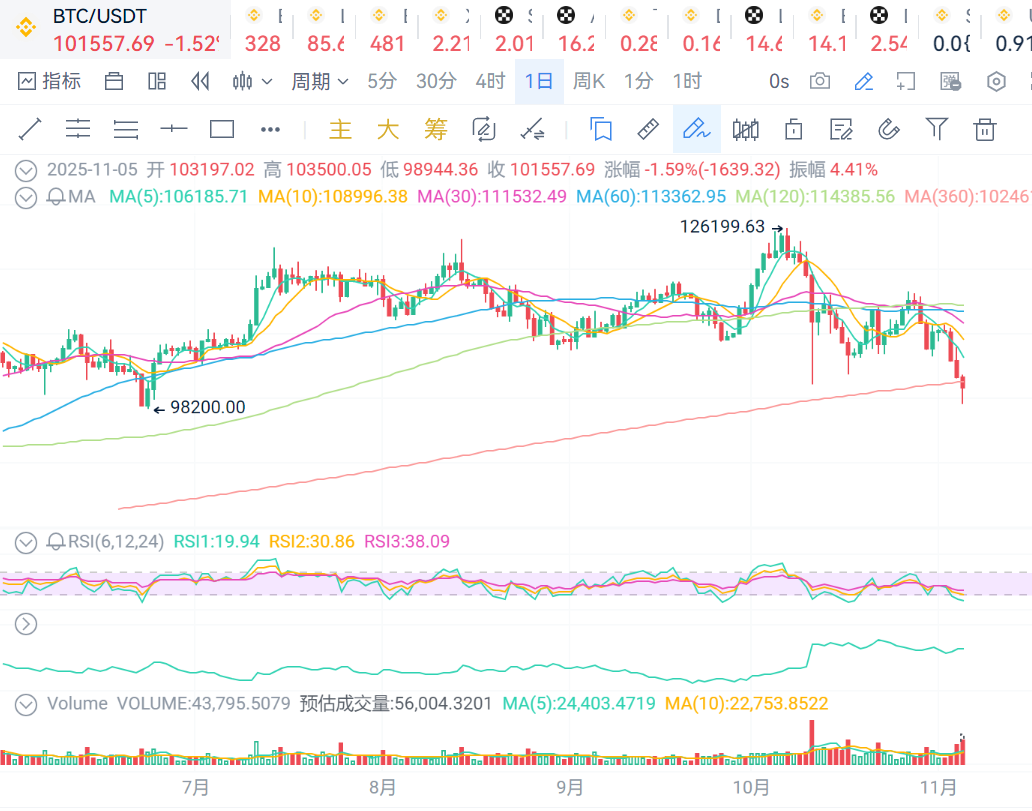Viewport: 1032px width, 811px height.
Task: Open the 周期 period dropdown
Action: [x=319, y=81]
